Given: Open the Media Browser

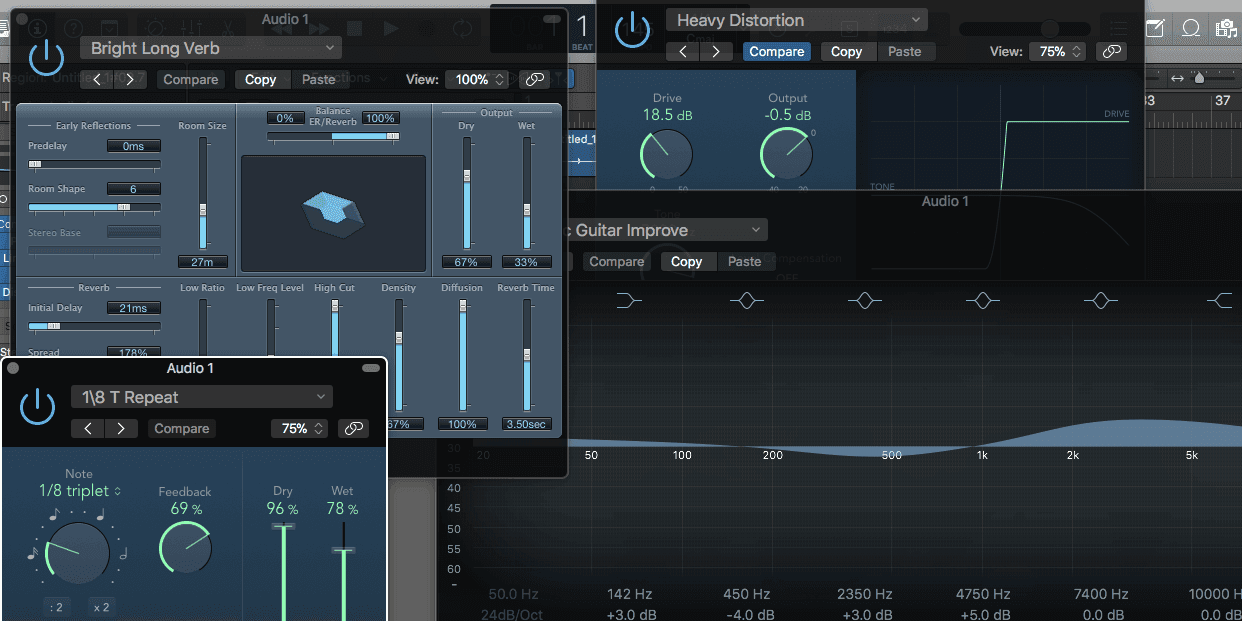Looking at the screenshot, I should click(1228, 28).
